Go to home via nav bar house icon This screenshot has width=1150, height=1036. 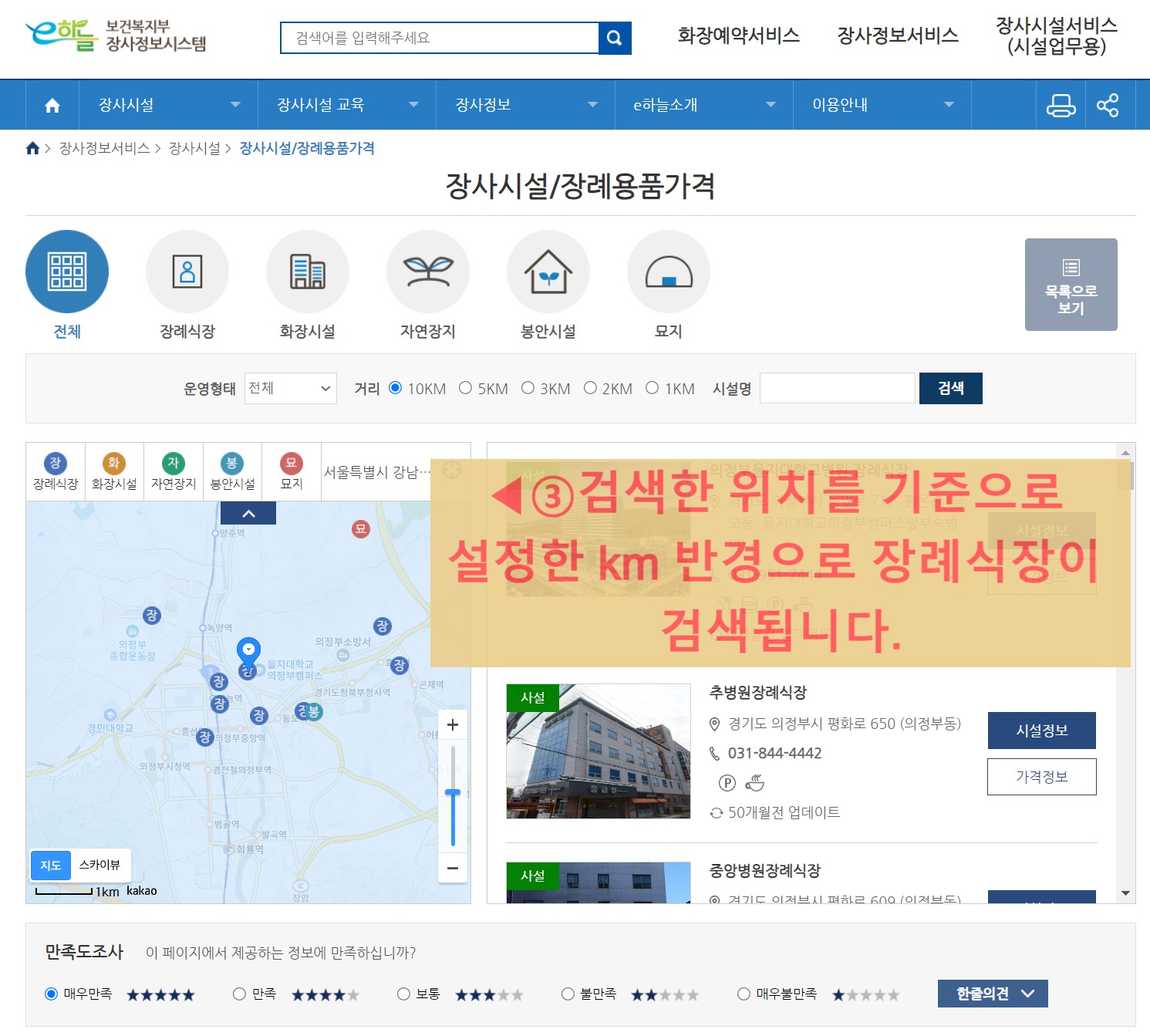[52, 105]
